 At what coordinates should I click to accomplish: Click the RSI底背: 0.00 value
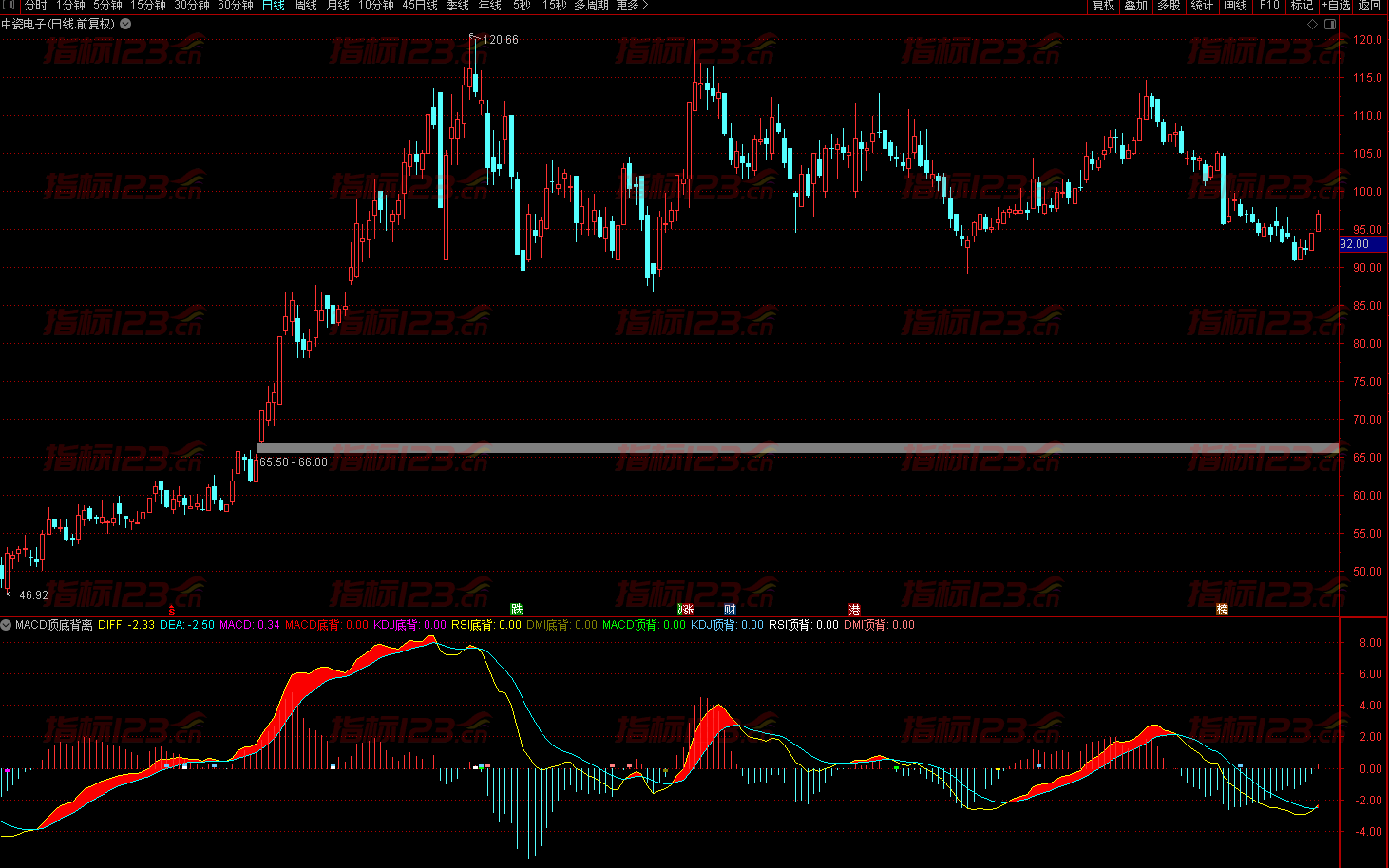tap(486, 625)
